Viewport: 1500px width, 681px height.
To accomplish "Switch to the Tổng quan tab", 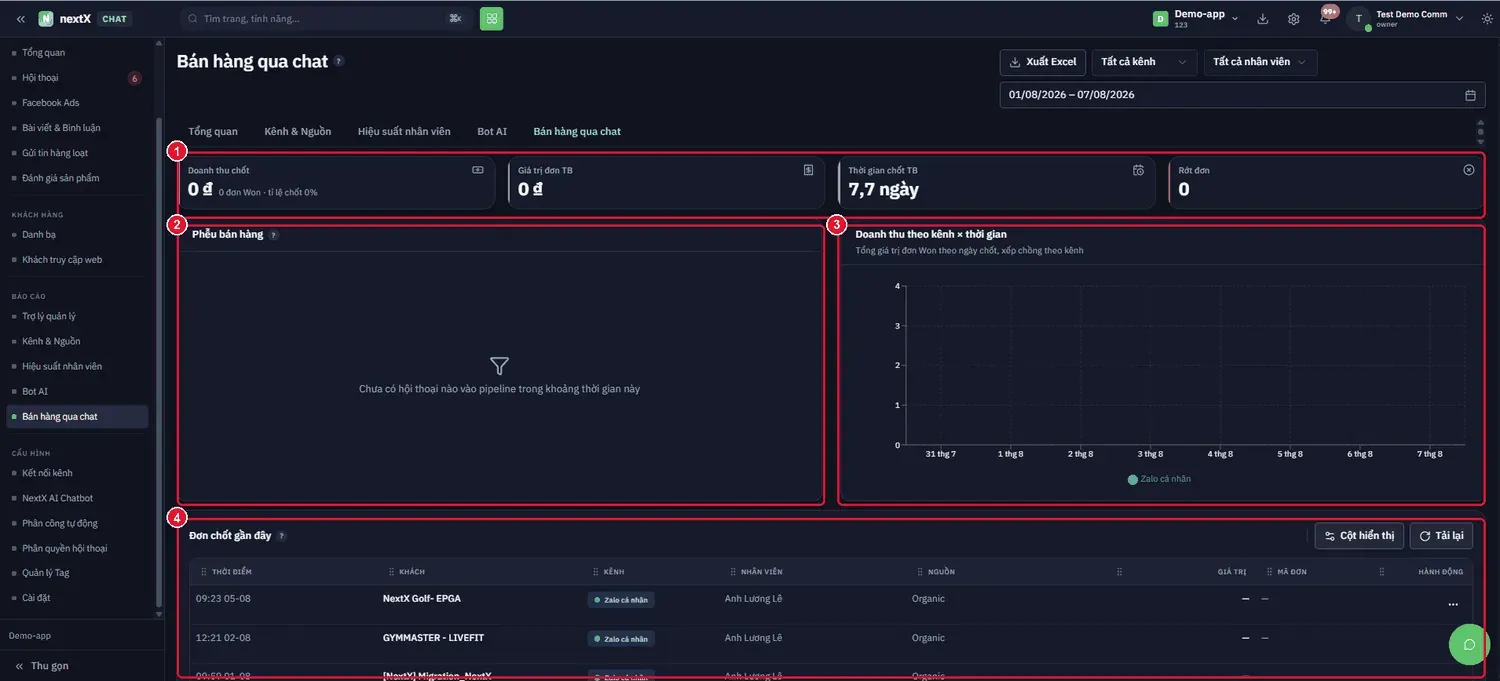I will pyautogui.click(x=213, y=132).
